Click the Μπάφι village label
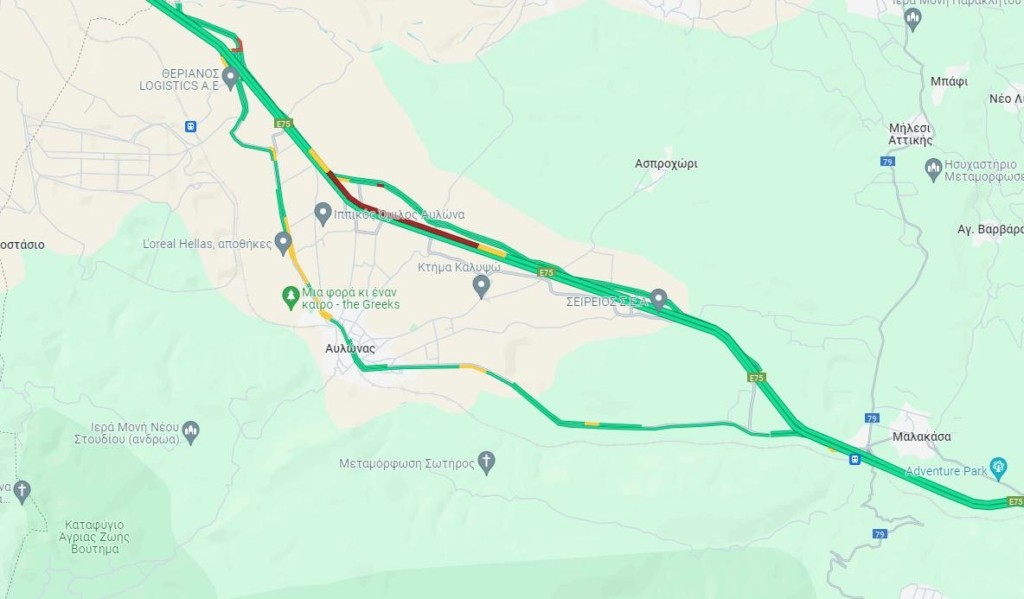The width and height of the screenshot is (1024, 599). 949,82
